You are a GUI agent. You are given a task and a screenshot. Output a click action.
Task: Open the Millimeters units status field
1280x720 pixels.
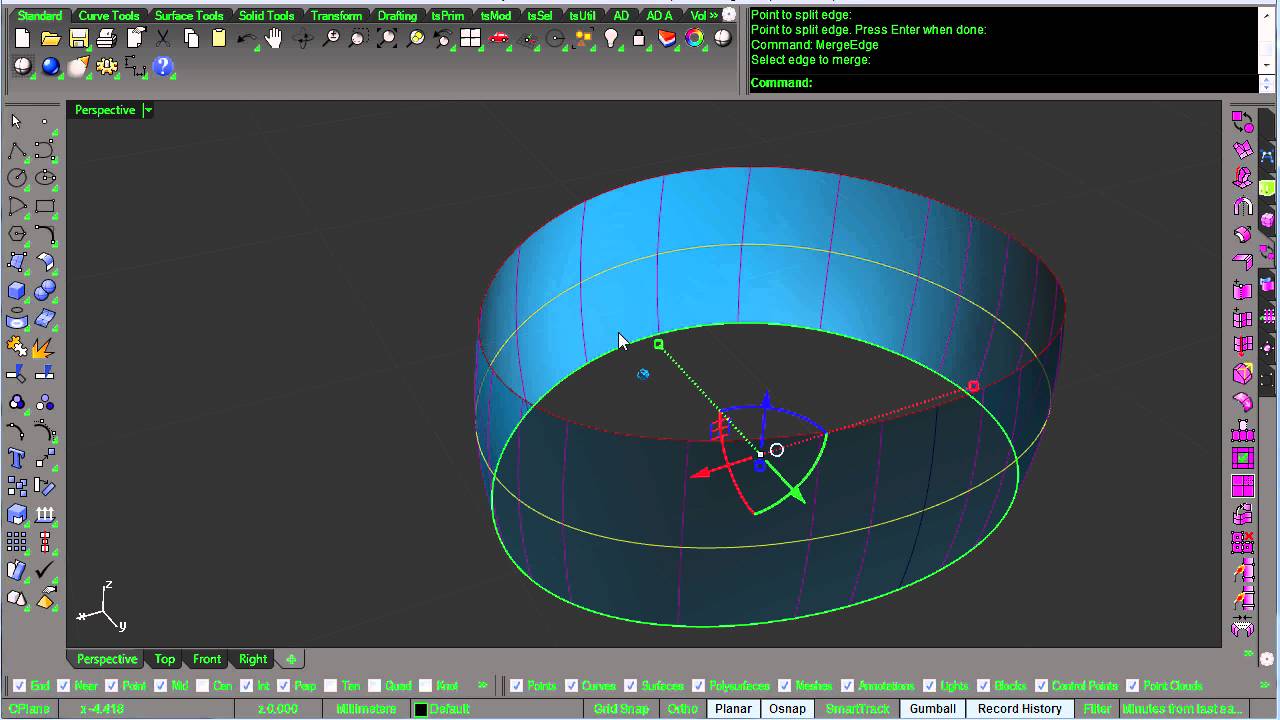(366, 709)
